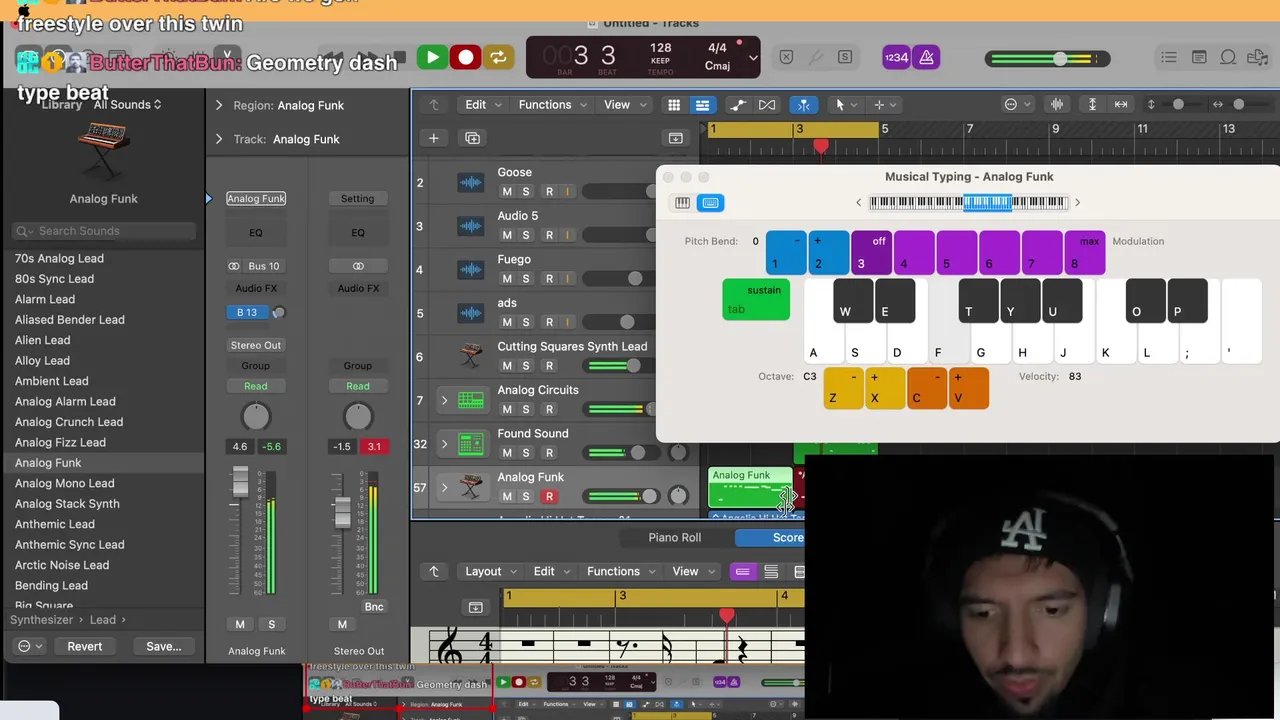Click the Search Sounds field

104,231
